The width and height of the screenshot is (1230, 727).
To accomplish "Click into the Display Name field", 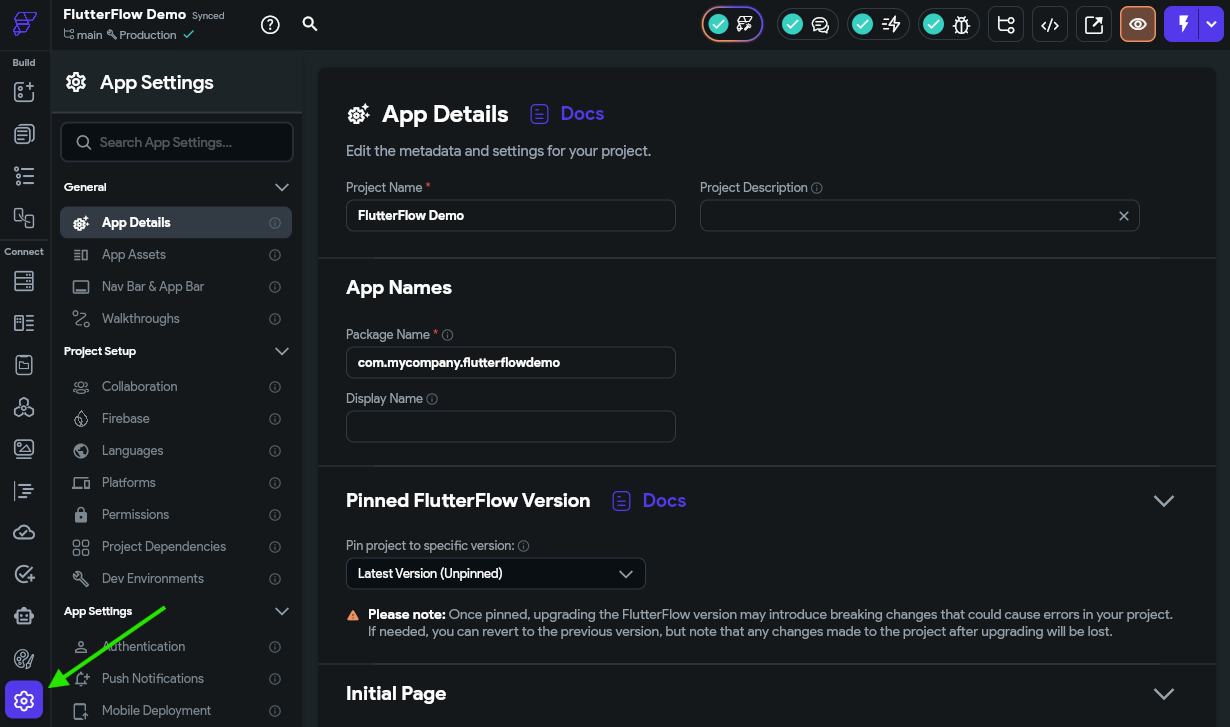I will click(x=511, y=427).
